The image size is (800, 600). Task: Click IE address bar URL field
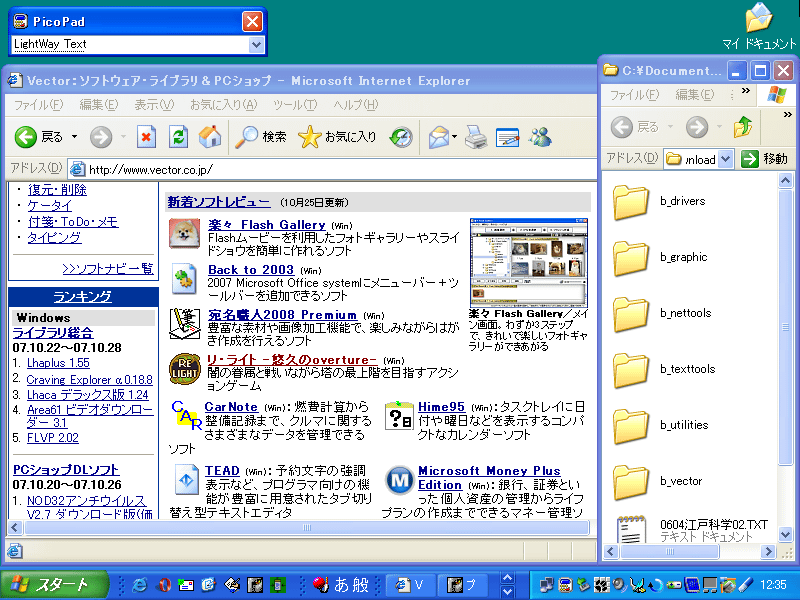pyautogui.click(x=332, y=169)
